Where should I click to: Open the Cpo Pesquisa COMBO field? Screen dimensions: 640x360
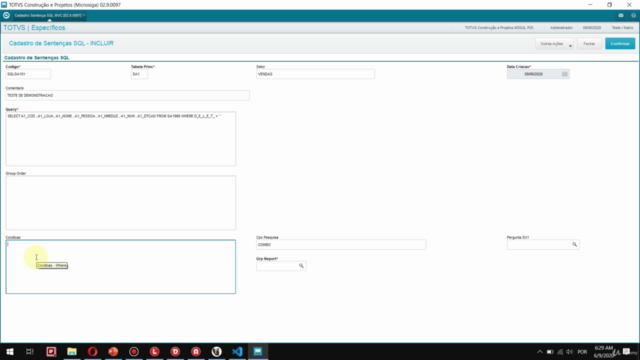tap(341, 244)
